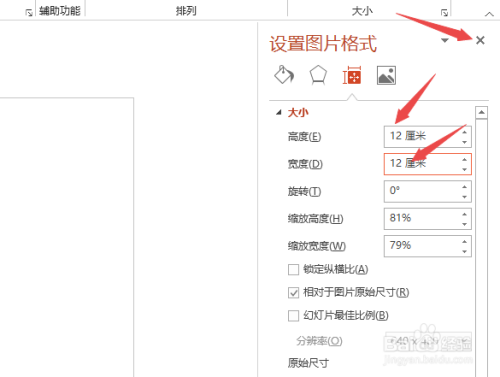Open the Picture tab icon
The width and height of the screenshot is (500, 377).
coord(386,75)
